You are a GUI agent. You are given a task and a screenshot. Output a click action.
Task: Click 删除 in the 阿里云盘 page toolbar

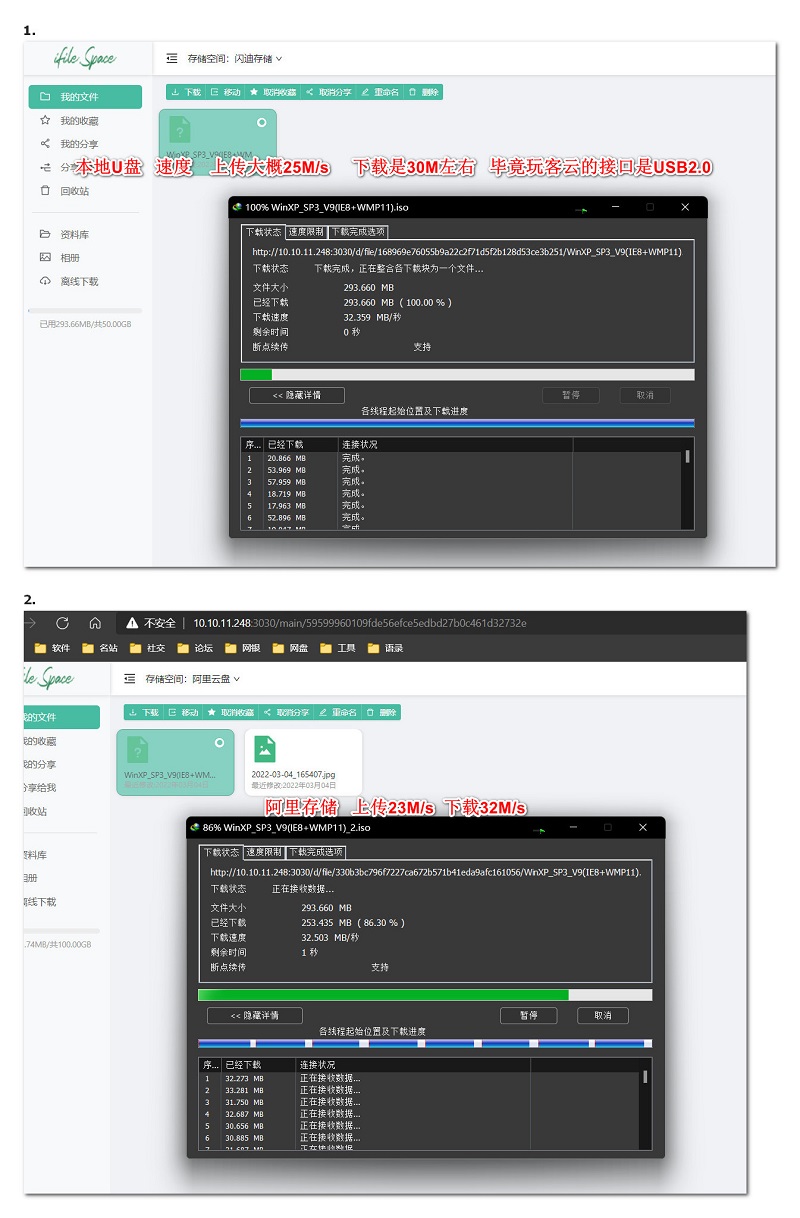[381, 712]
